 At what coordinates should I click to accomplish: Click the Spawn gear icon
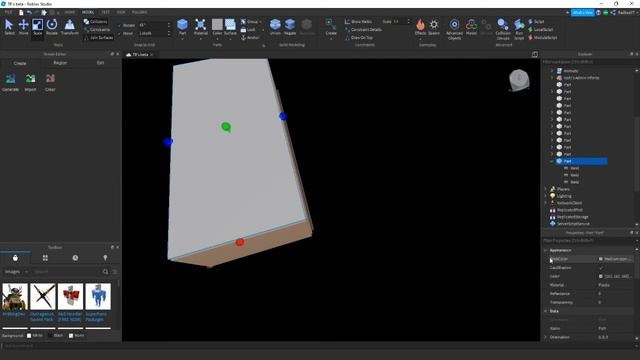coord(434,24)
